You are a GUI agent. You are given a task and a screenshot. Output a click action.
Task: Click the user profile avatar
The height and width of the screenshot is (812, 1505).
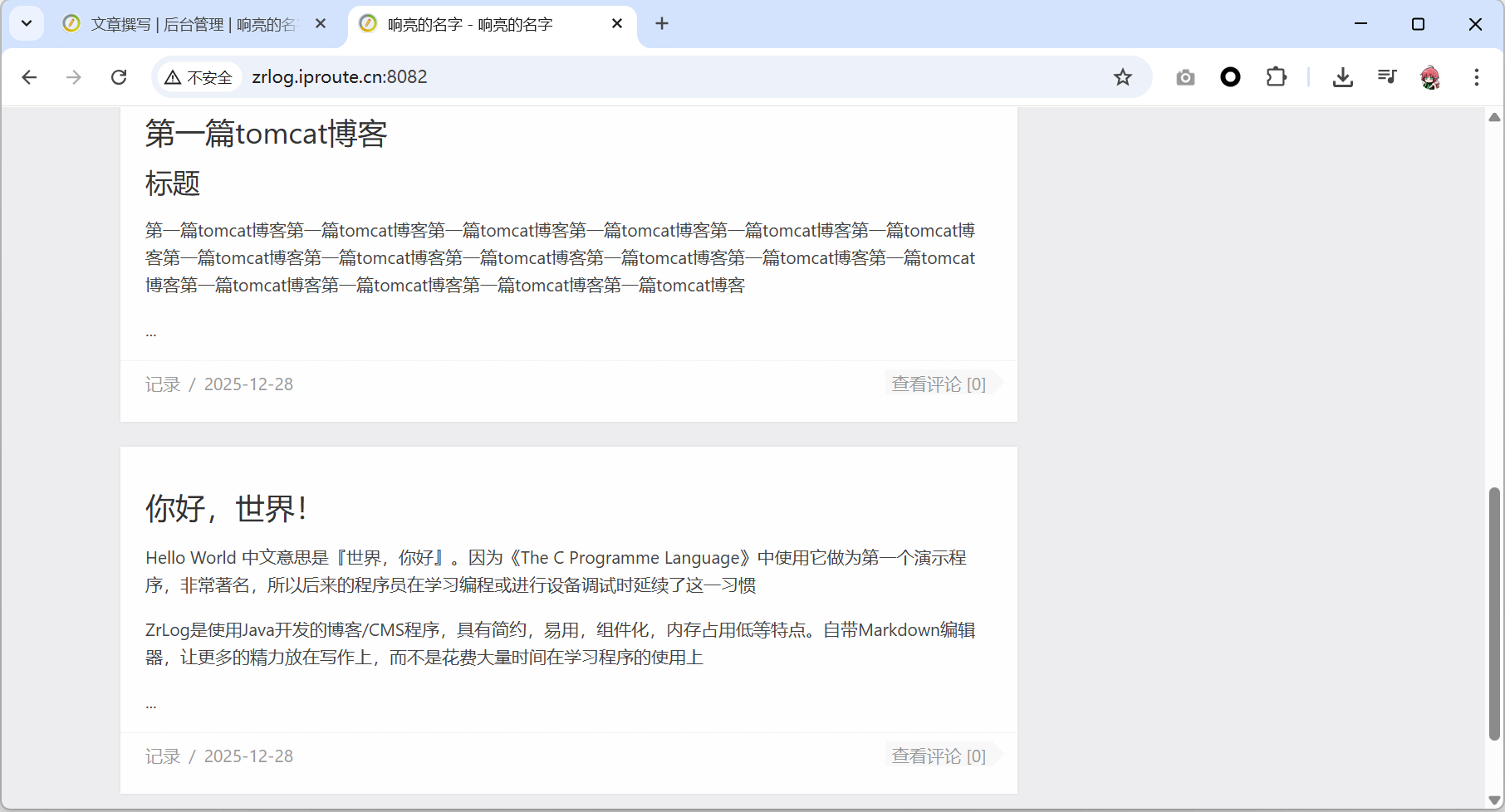coord(1430,77)
